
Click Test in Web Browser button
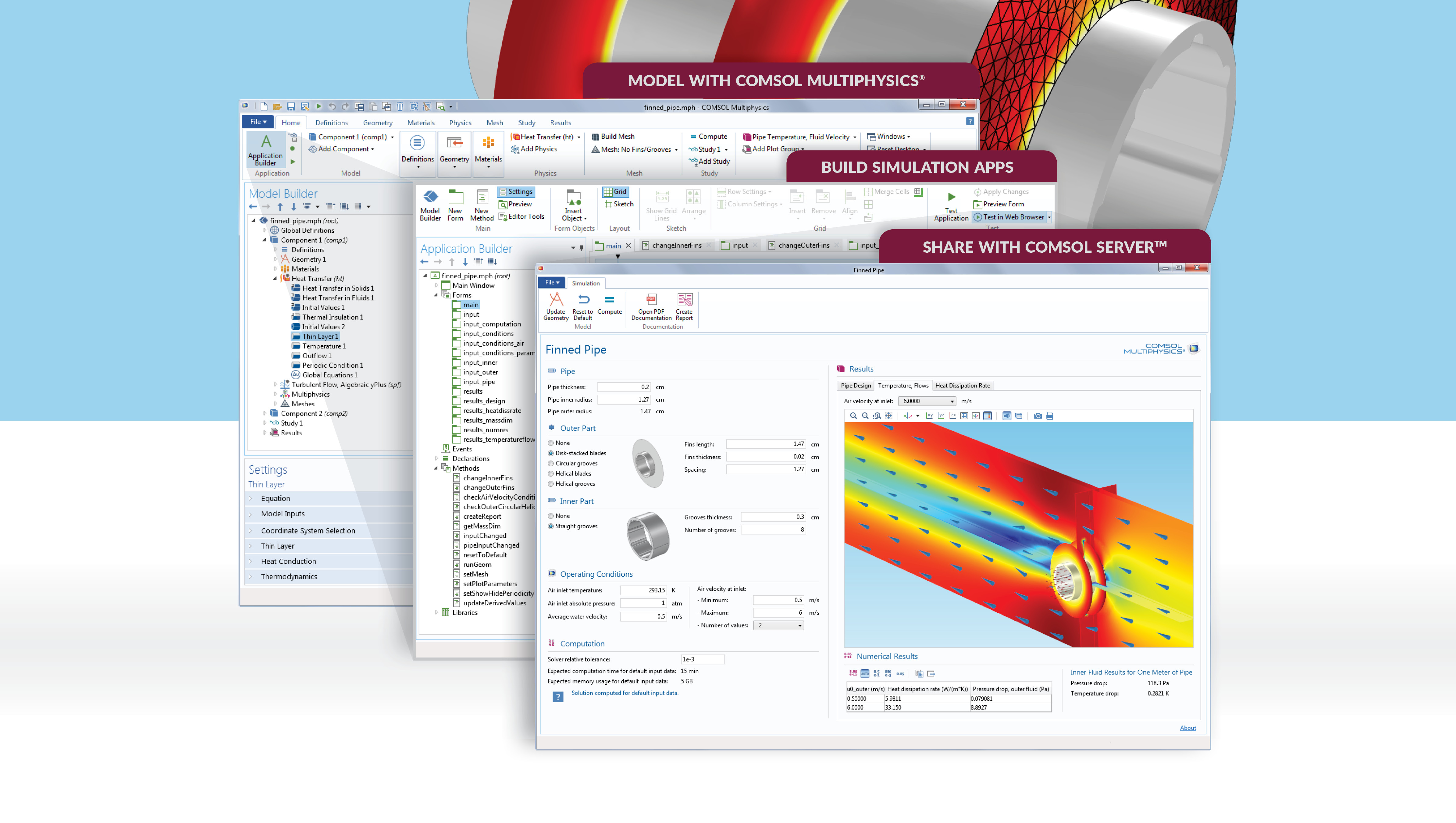(x=1008, y=217)
